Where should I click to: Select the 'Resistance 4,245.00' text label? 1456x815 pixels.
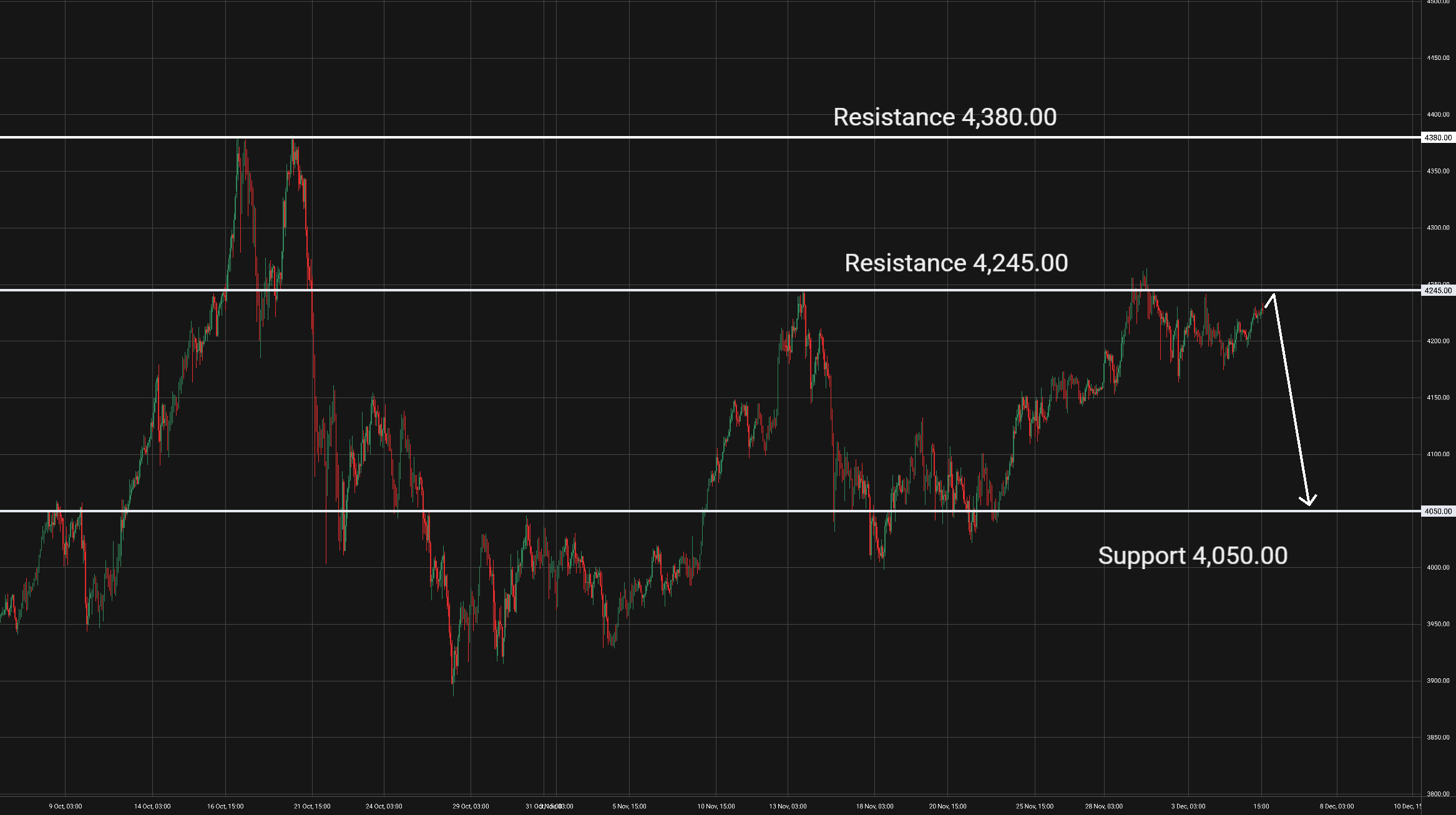coord(956,263)
